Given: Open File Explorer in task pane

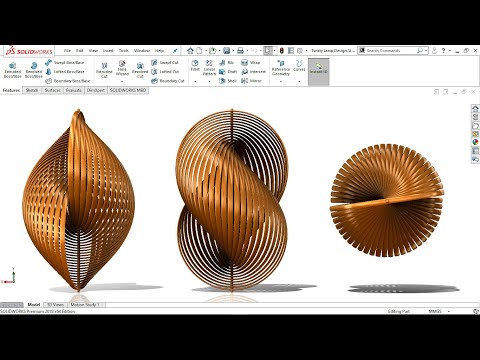Looking at the screenshot, I should 475,126.
